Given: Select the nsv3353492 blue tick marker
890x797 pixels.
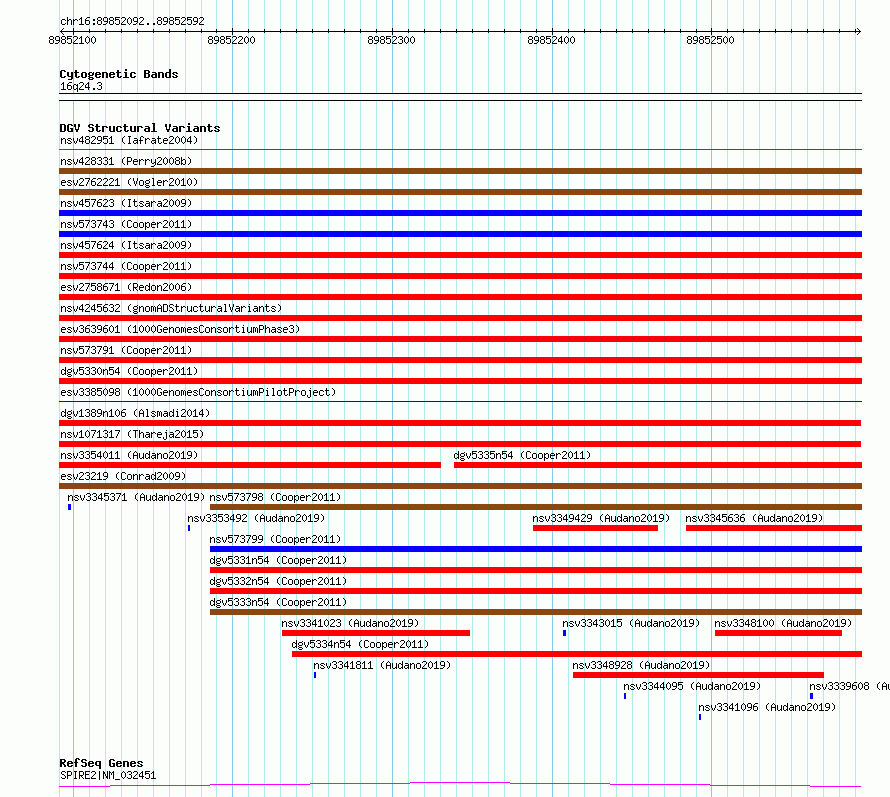Looking at the screenshot, I should click(189, 528).
